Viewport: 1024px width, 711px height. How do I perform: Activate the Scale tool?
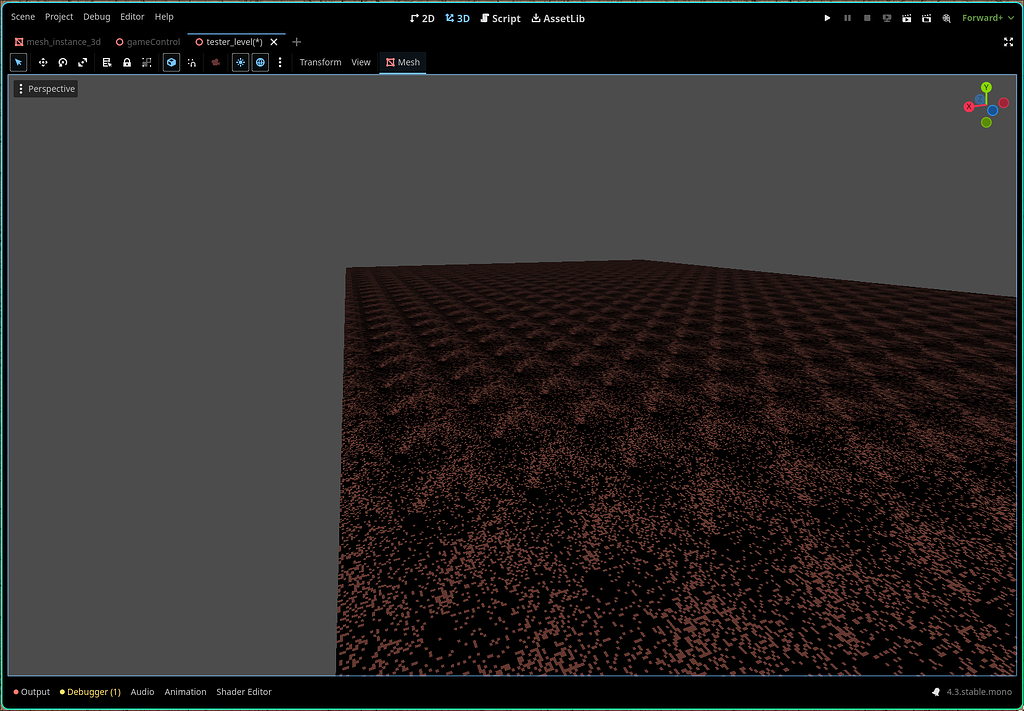coord(82,62)
